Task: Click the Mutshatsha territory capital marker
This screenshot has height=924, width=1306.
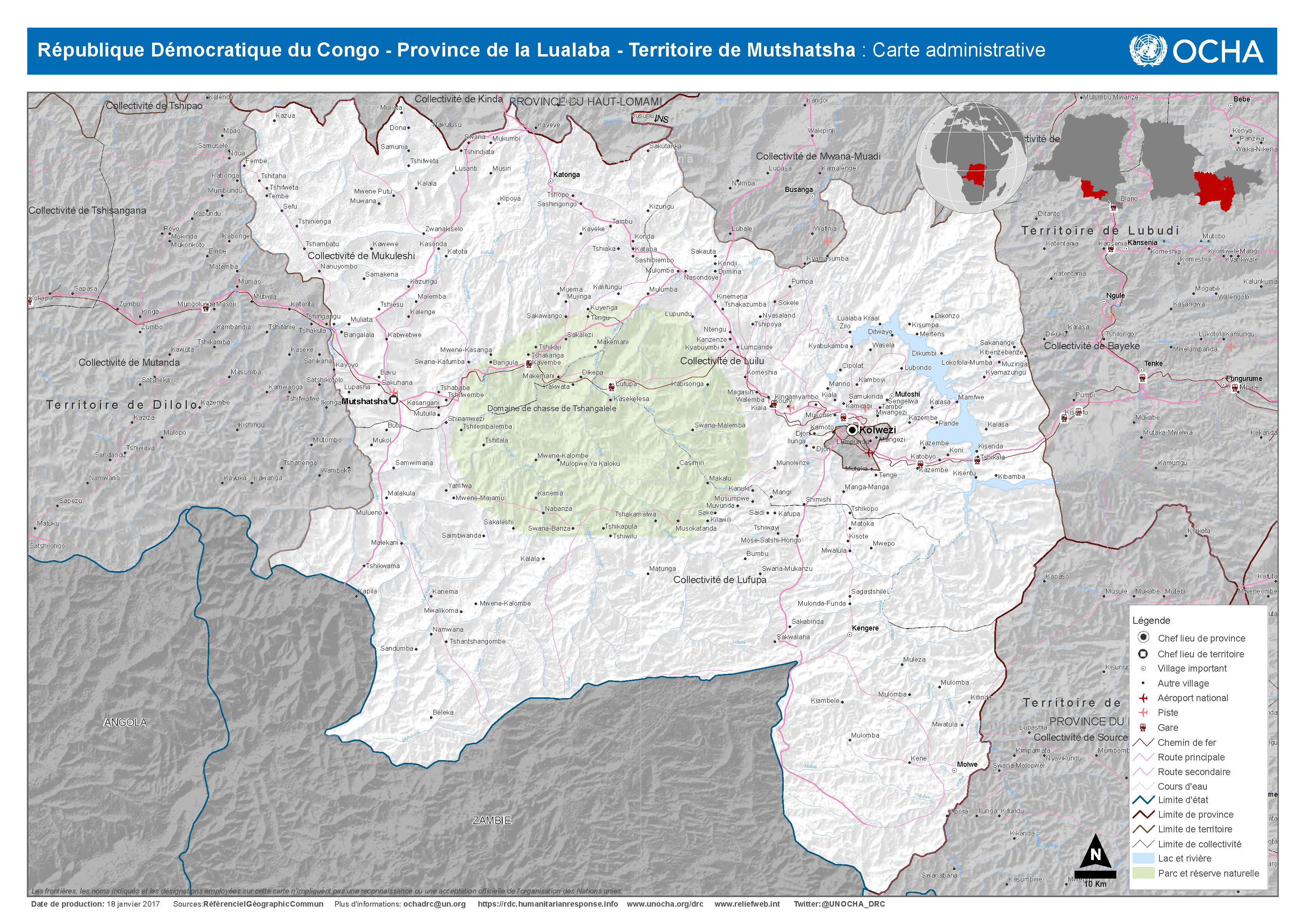Action: 393,401
